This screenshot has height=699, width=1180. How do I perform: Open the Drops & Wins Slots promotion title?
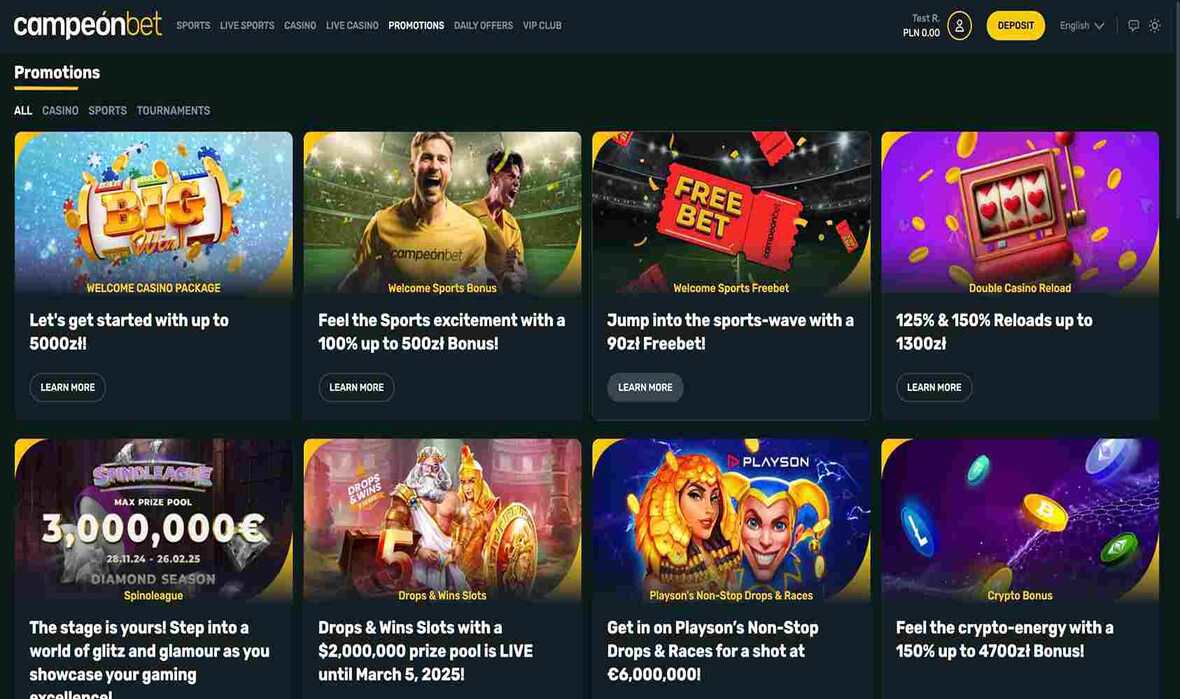(425, 651)
